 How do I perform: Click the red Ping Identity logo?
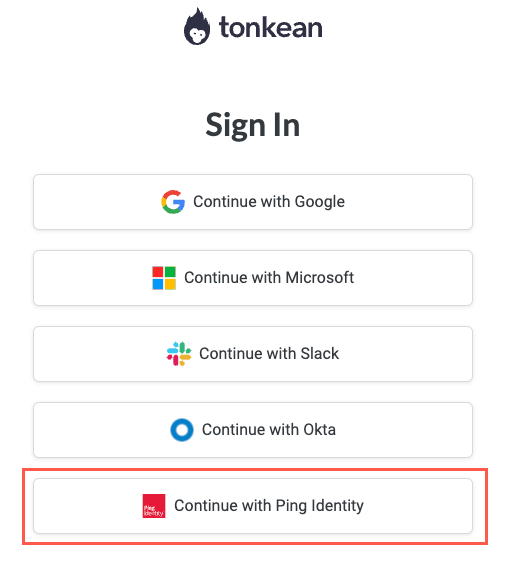(154, 506)
